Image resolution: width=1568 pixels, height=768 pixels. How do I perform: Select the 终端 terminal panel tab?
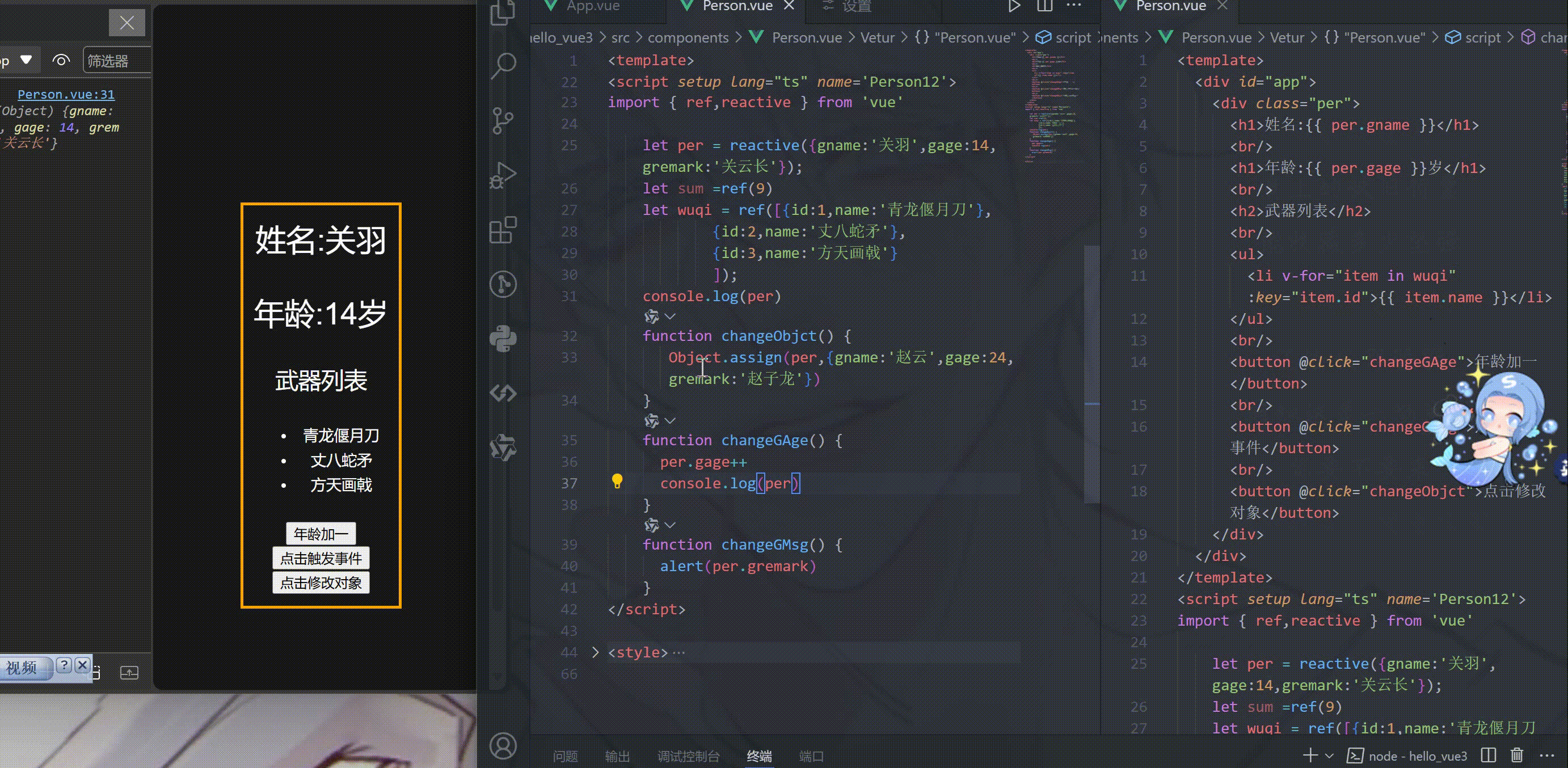click(x=759, y=756)
